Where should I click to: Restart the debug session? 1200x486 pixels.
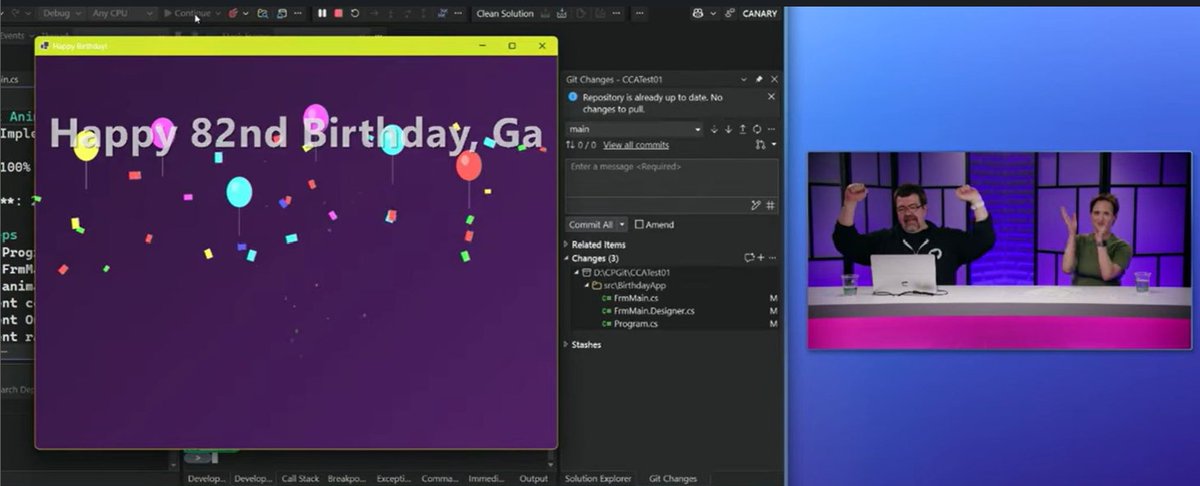354,14
